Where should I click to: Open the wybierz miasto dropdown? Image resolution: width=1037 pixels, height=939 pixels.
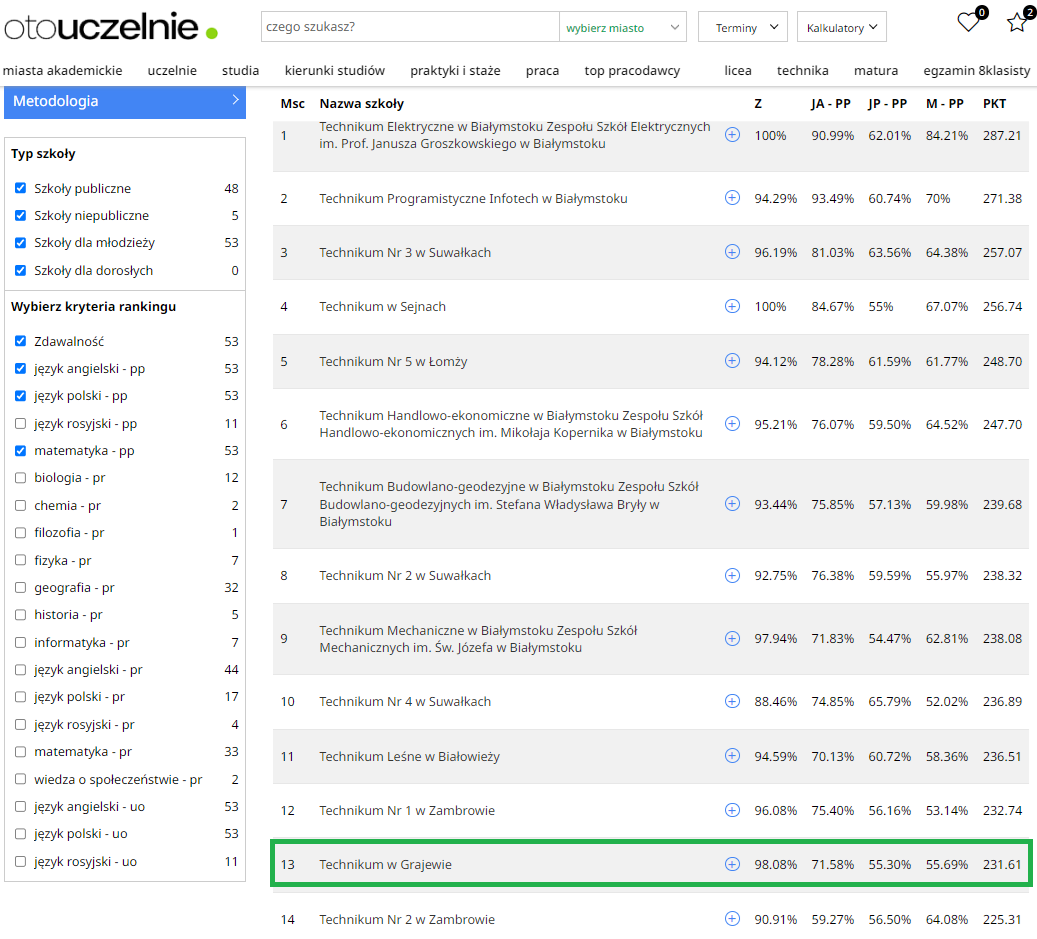click(623, 28)
